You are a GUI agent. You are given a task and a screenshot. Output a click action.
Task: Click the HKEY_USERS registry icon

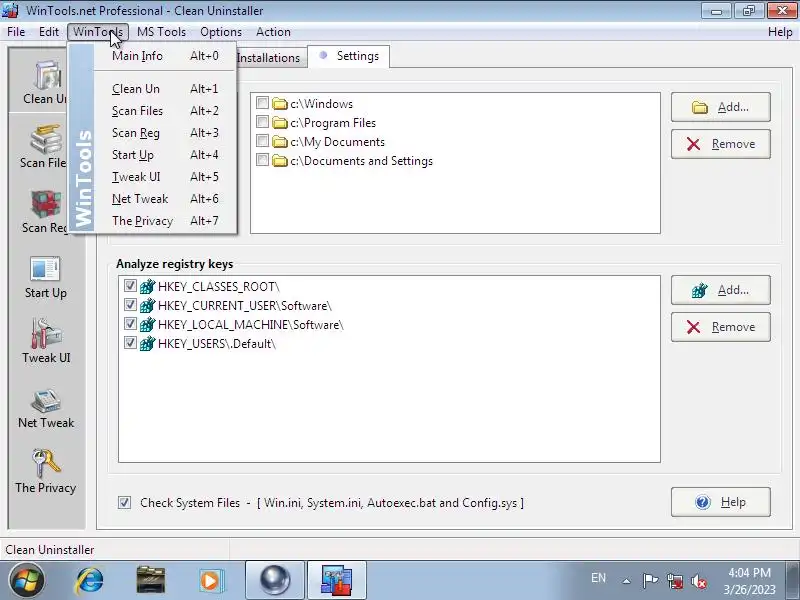(x=147, y=343)
